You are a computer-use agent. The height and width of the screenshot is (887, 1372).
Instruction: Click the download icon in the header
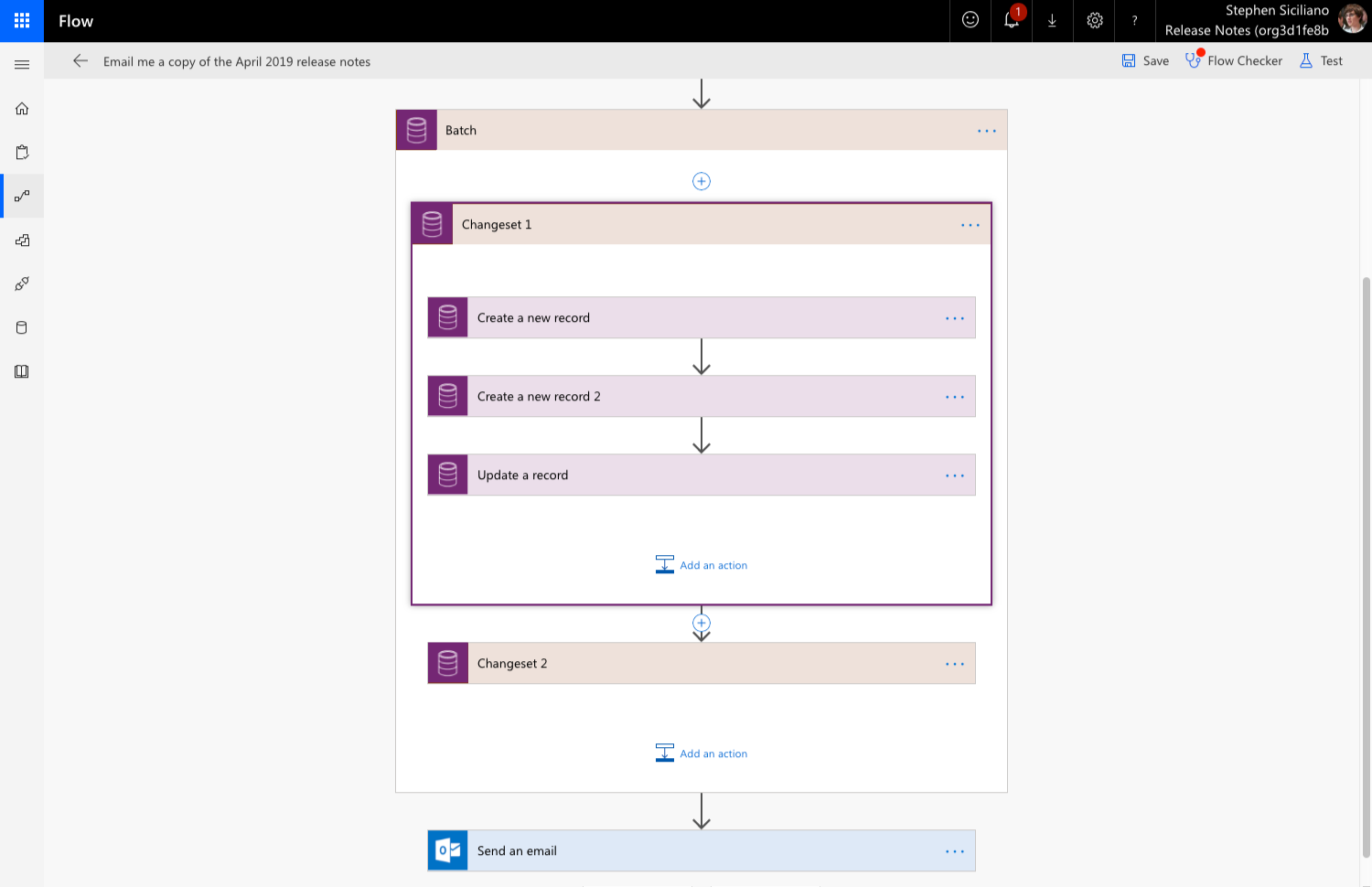click(x=1051, y=21)
